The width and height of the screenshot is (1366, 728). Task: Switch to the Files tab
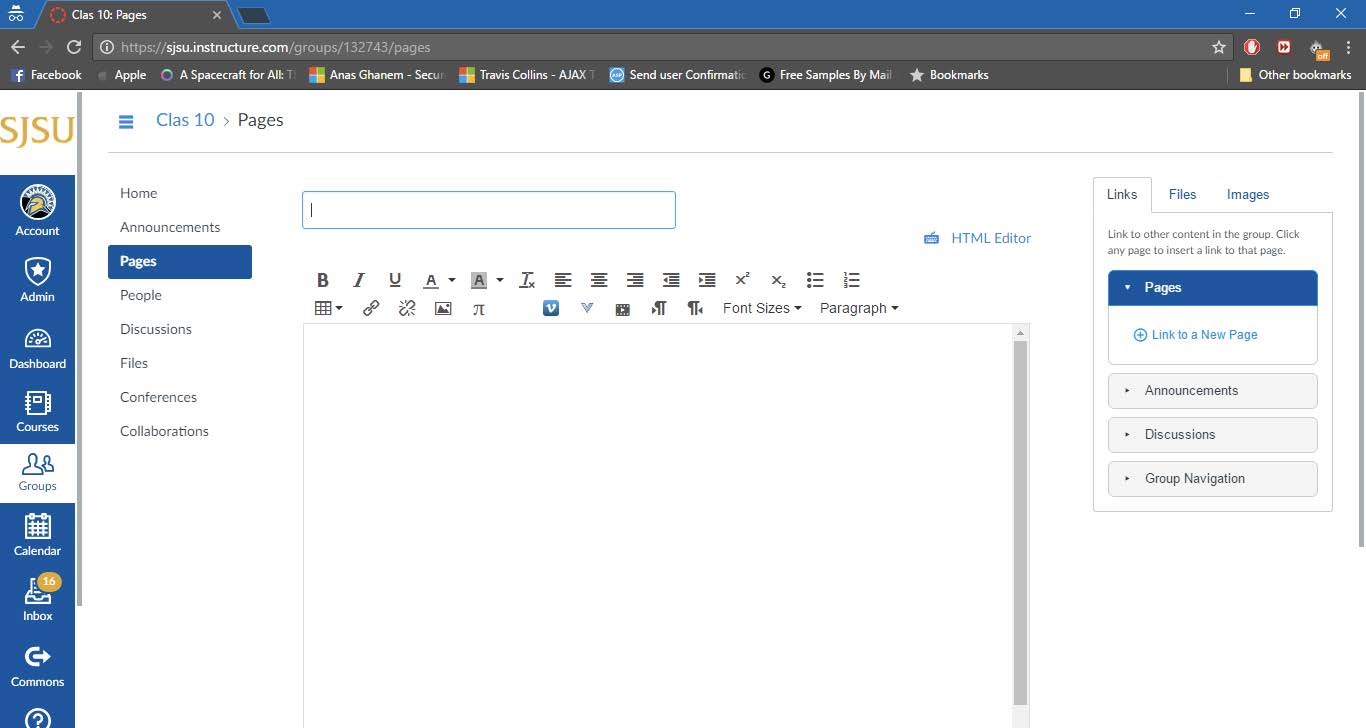click(1182, 194)
